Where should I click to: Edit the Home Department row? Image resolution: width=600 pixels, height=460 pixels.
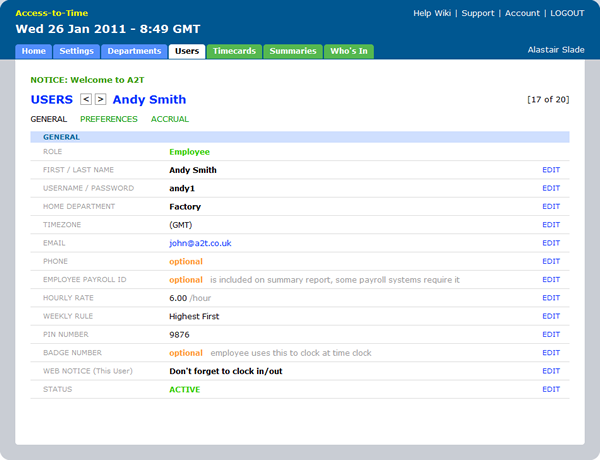click(x=551, y=207)
